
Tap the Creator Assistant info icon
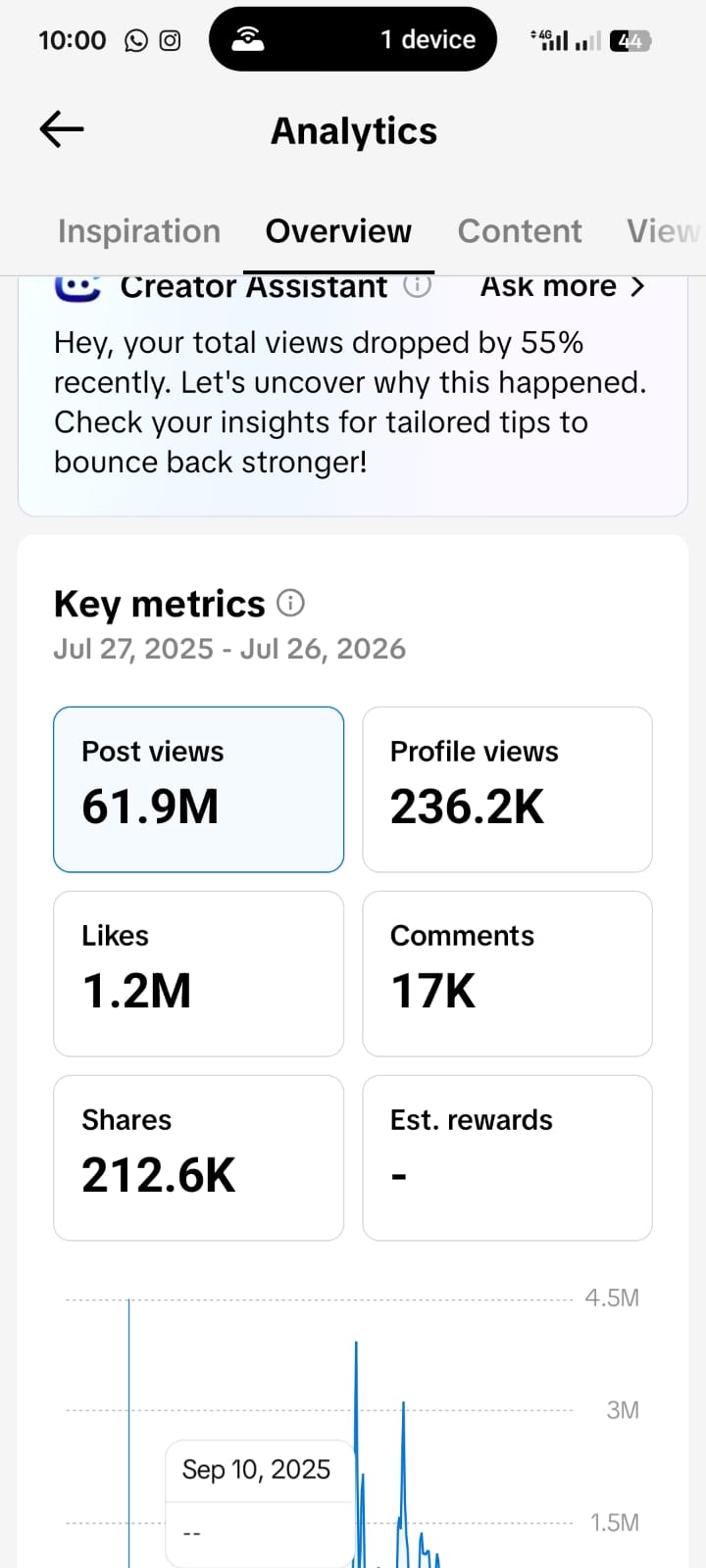pyautogui.click(x=418, y=285)
